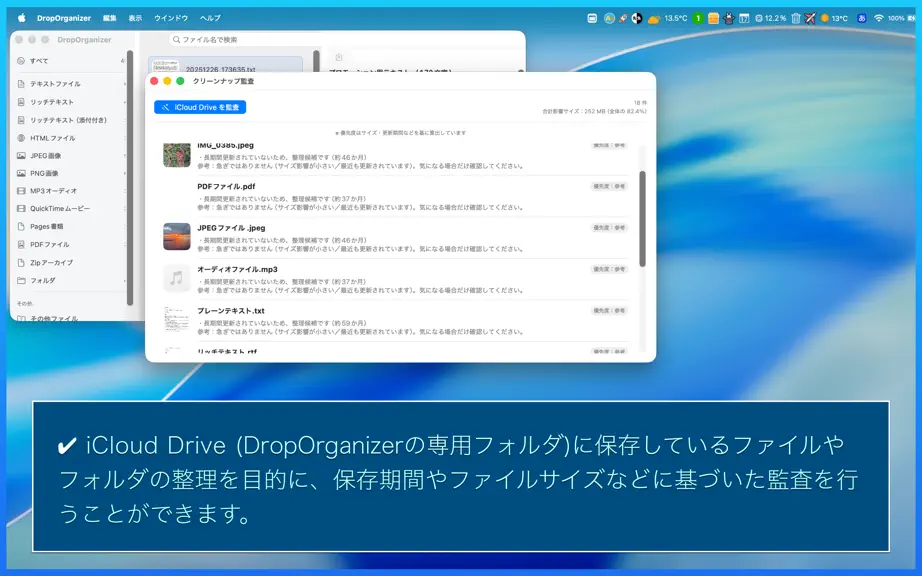Click the 優先度：参考 badge for プレーンテキスト.txt

tap(609, 310)
